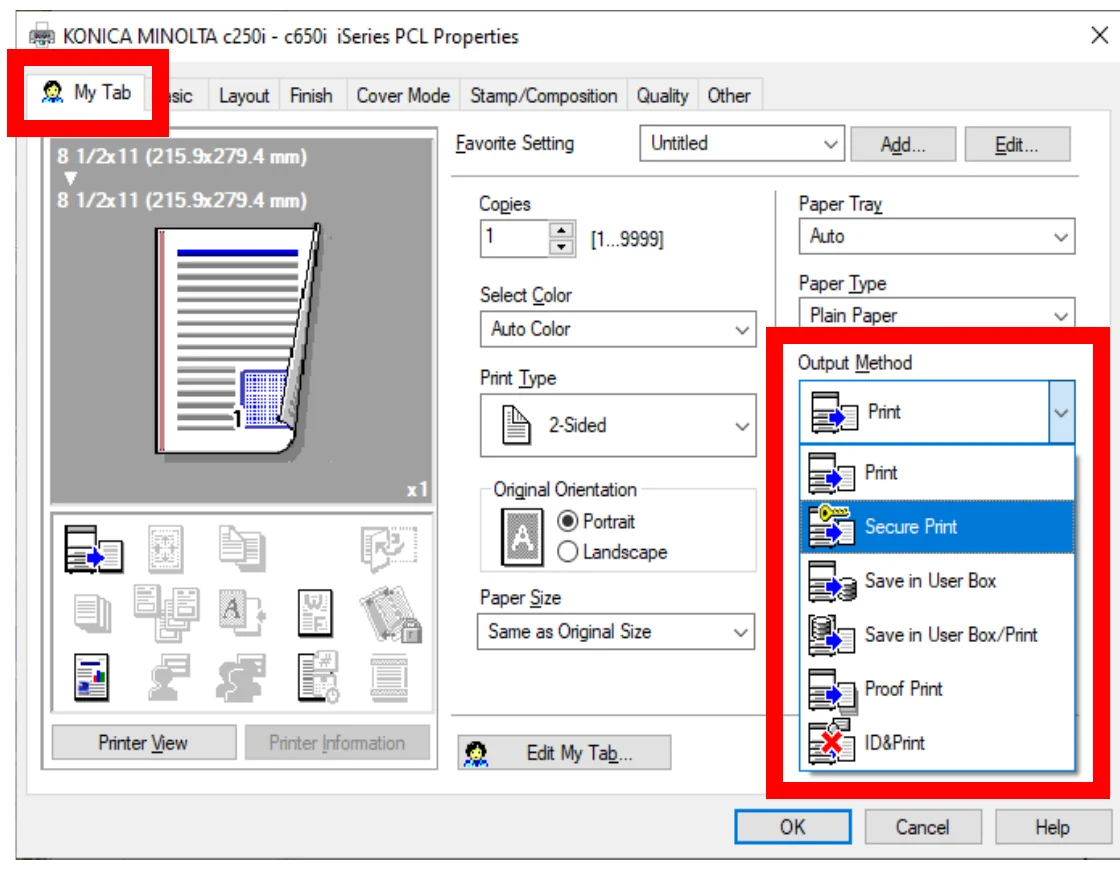
Task: Click the header footer page icon
Action: pyautogui.click(x=389, y=677)
